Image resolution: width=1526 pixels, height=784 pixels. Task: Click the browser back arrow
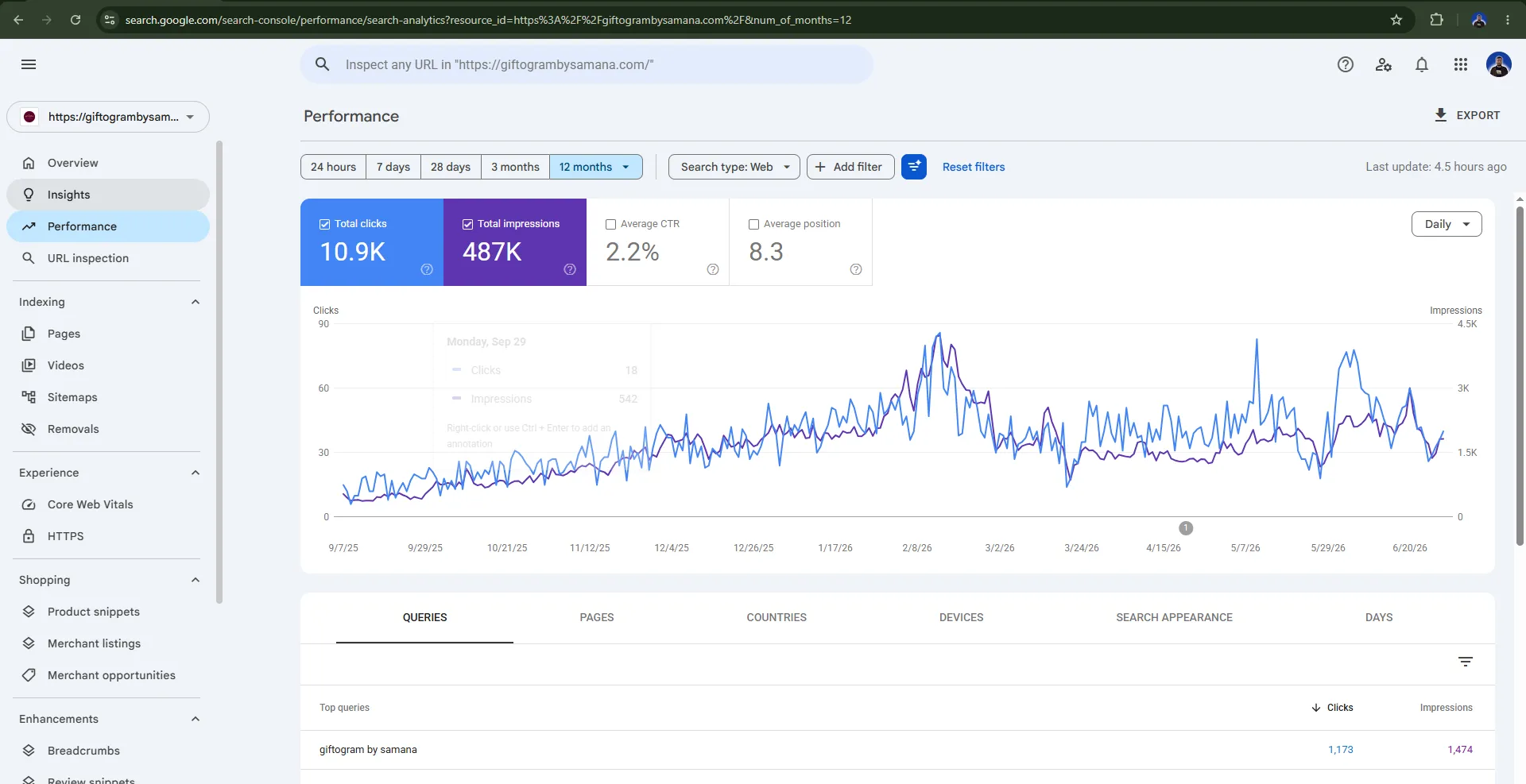(18, 20)
